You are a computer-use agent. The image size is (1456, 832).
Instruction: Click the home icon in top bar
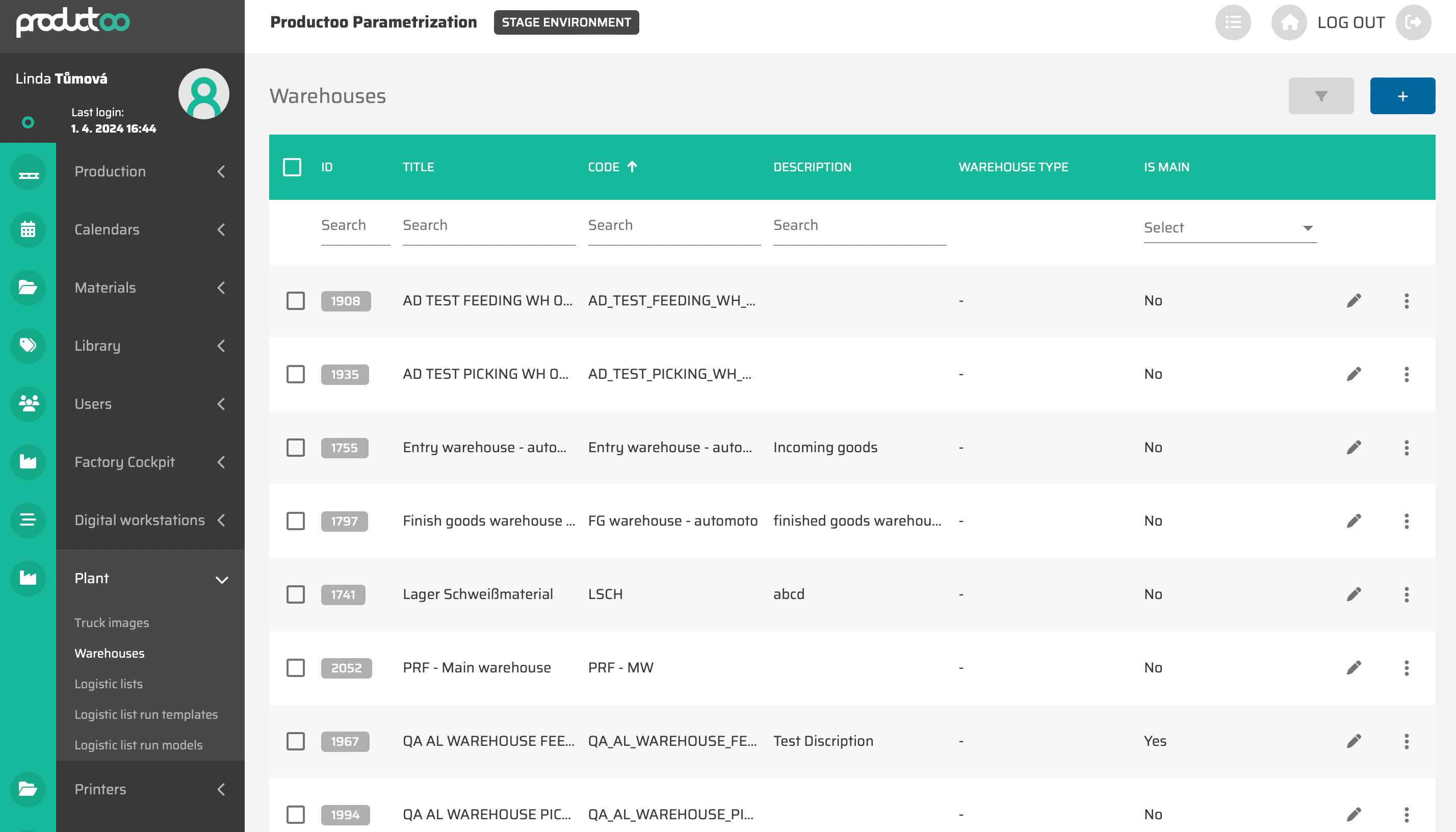click(1289, 22)
